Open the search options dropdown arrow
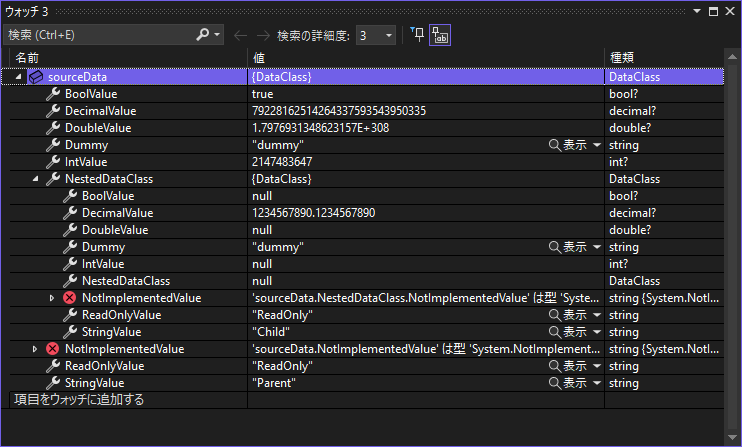 click(x=217, y=35)
